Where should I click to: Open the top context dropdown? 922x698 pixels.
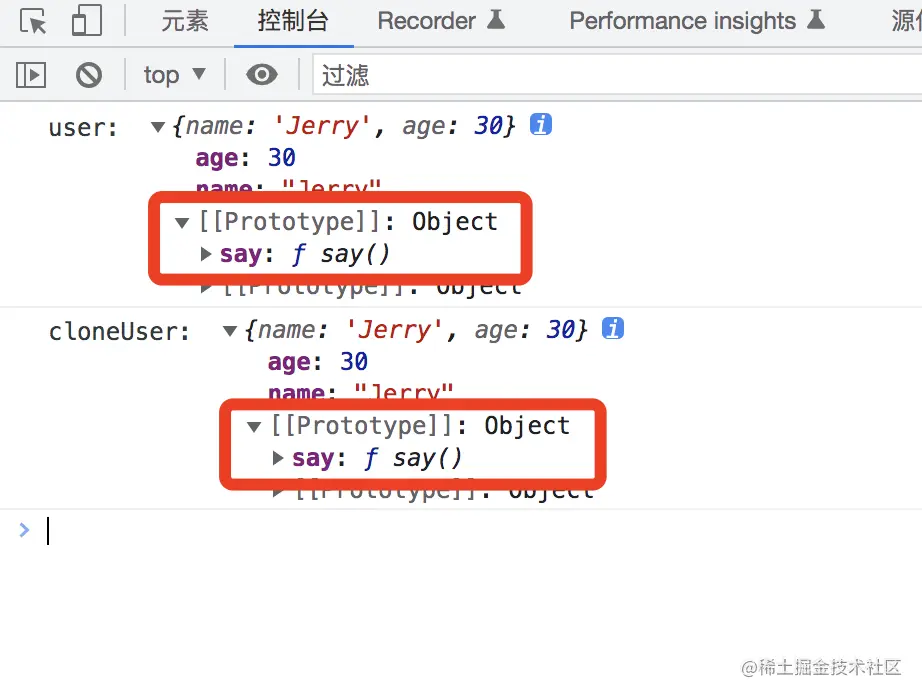[175, 75]
